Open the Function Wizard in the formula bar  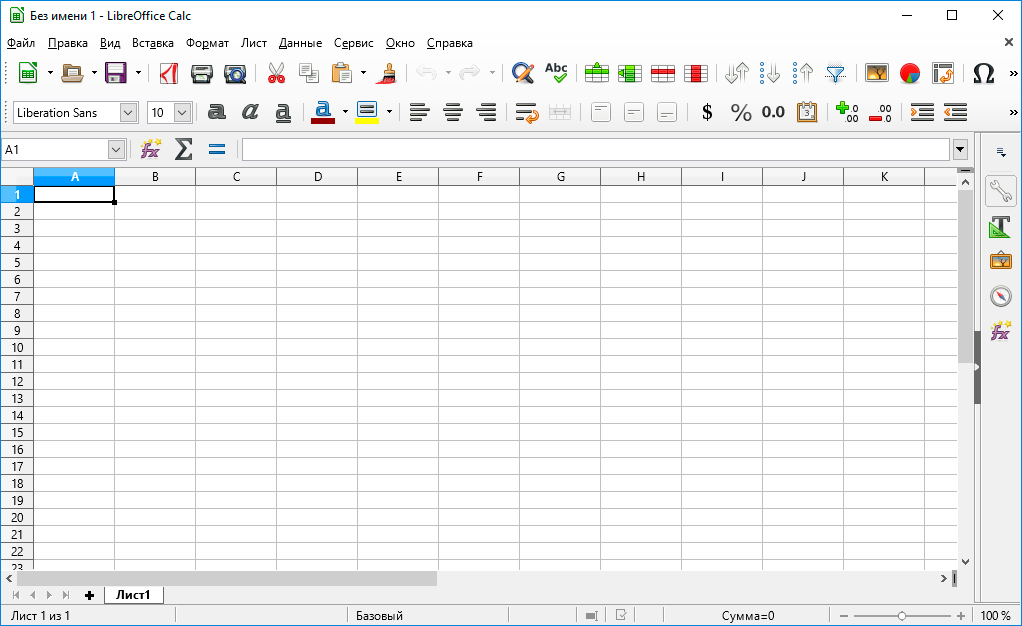tap(151, 149)
